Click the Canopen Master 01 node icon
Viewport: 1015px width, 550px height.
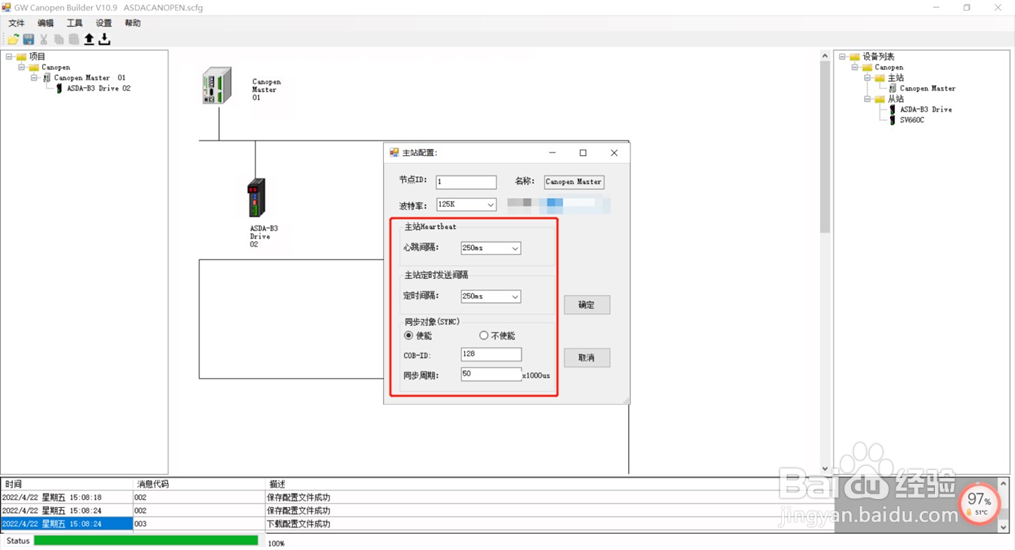point(47,78)
